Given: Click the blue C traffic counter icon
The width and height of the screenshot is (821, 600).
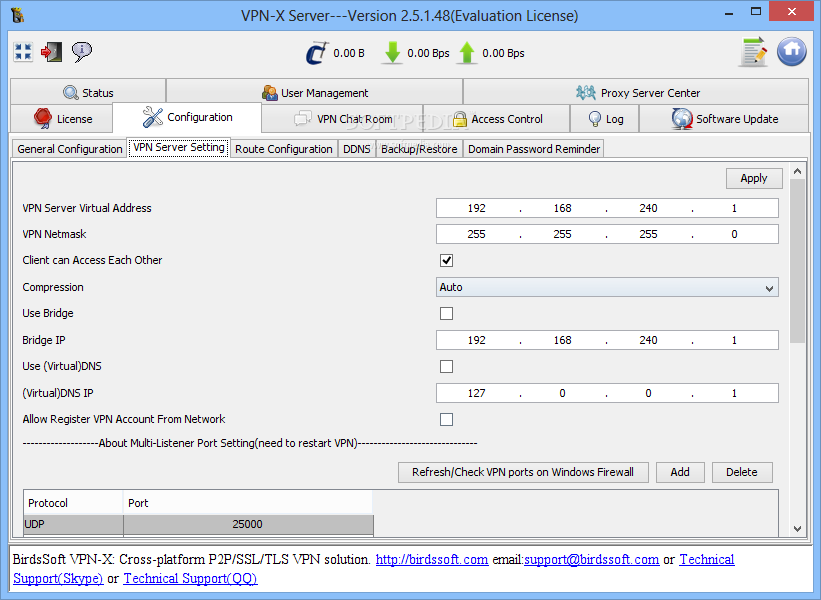Looking at the screenshot, I should [317, 53].
